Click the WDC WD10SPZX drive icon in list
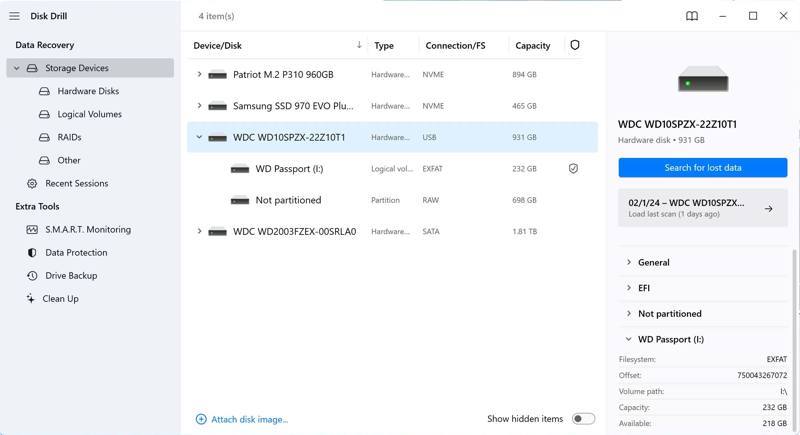Screen dimensions: 800x435 click(x=217, y=138)
